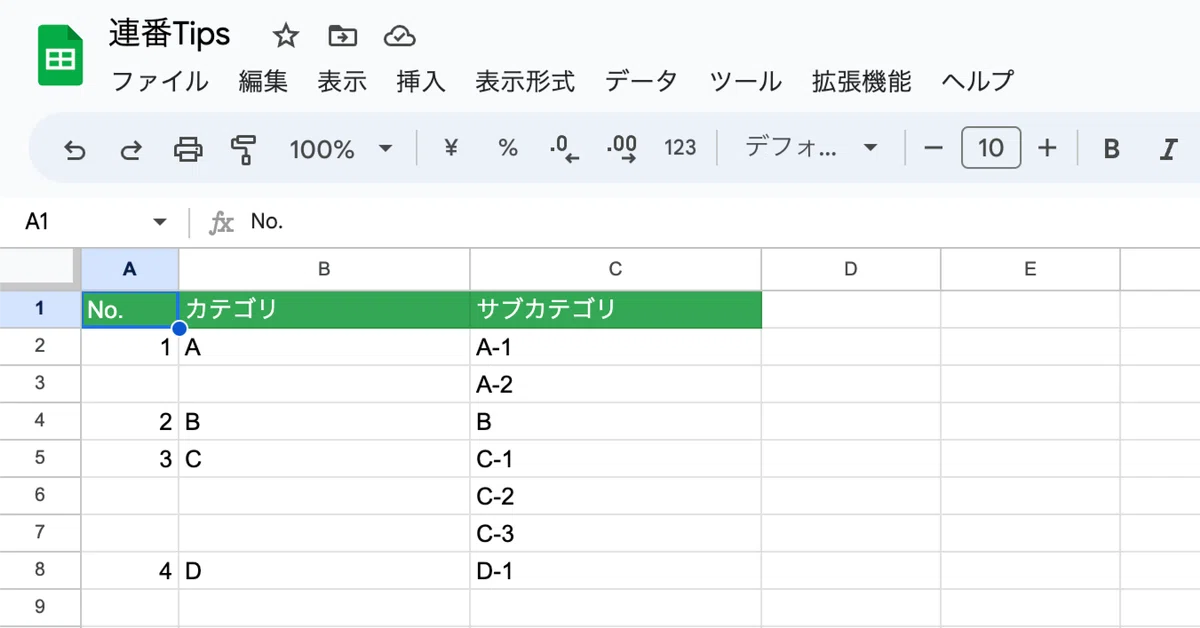1200x628 pixels.
Task: Toggle italic formatting
Action: [1167, 149]
